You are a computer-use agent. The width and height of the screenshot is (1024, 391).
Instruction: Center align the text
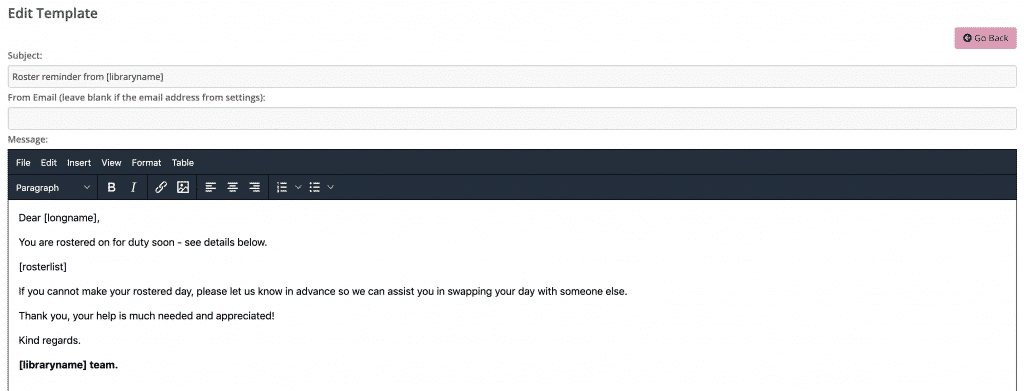click(232, 187)
